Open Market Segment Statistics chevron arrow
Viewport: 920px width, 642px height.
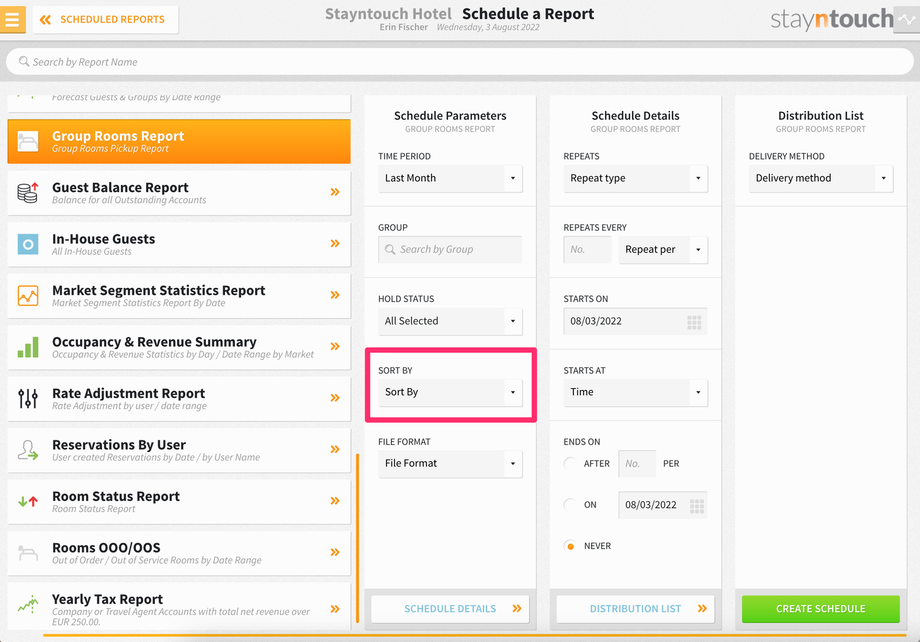pyautogui.click(x=335, y=295)
